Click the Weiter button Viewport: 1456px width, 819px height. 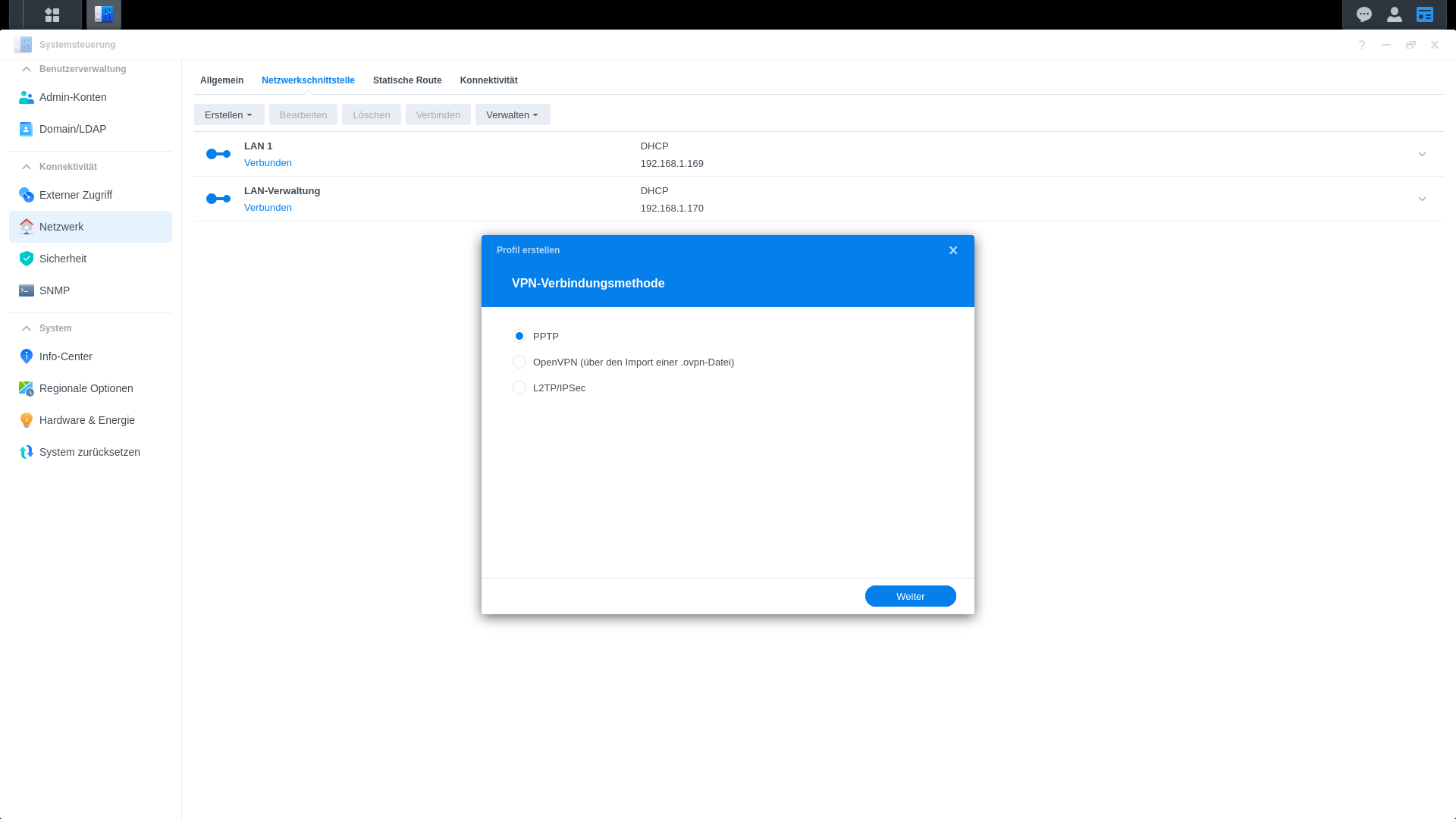[x=910, y=596]
